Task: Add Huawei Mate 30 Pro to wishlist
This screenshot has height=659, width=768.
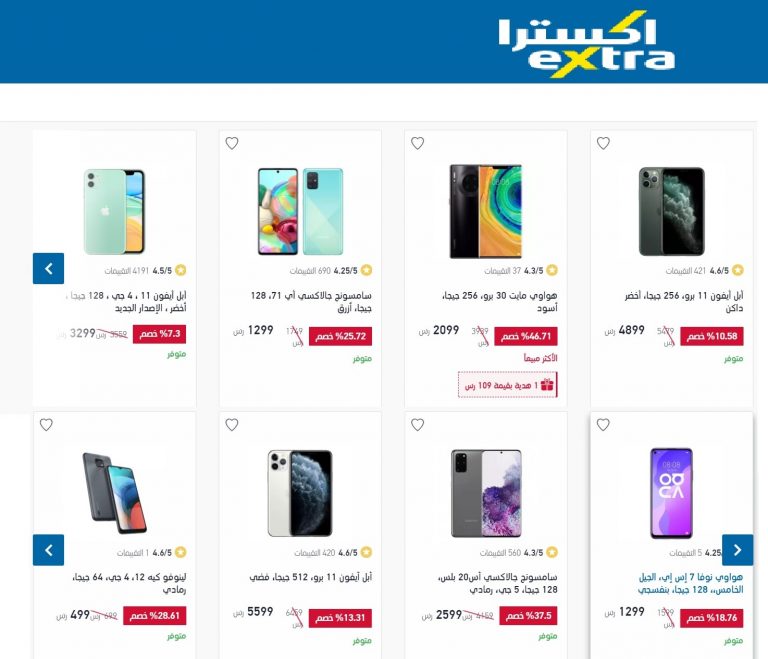Action: click(x=417, y=143)
